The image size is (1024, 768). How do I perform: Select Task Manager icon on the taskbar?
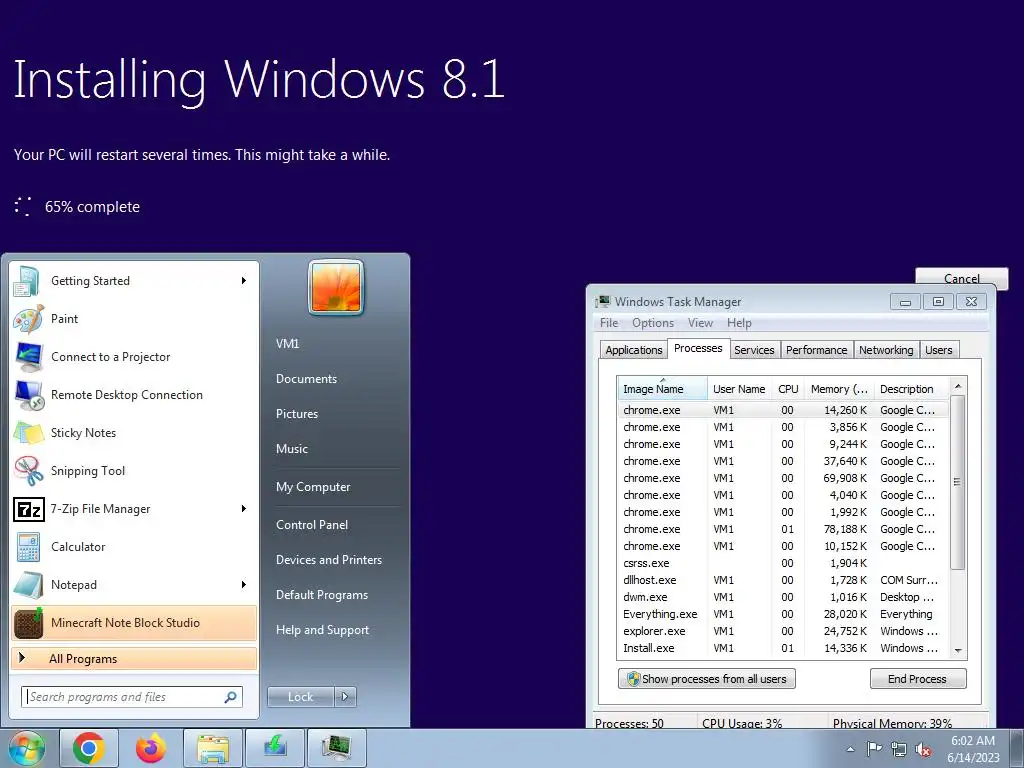337,748
